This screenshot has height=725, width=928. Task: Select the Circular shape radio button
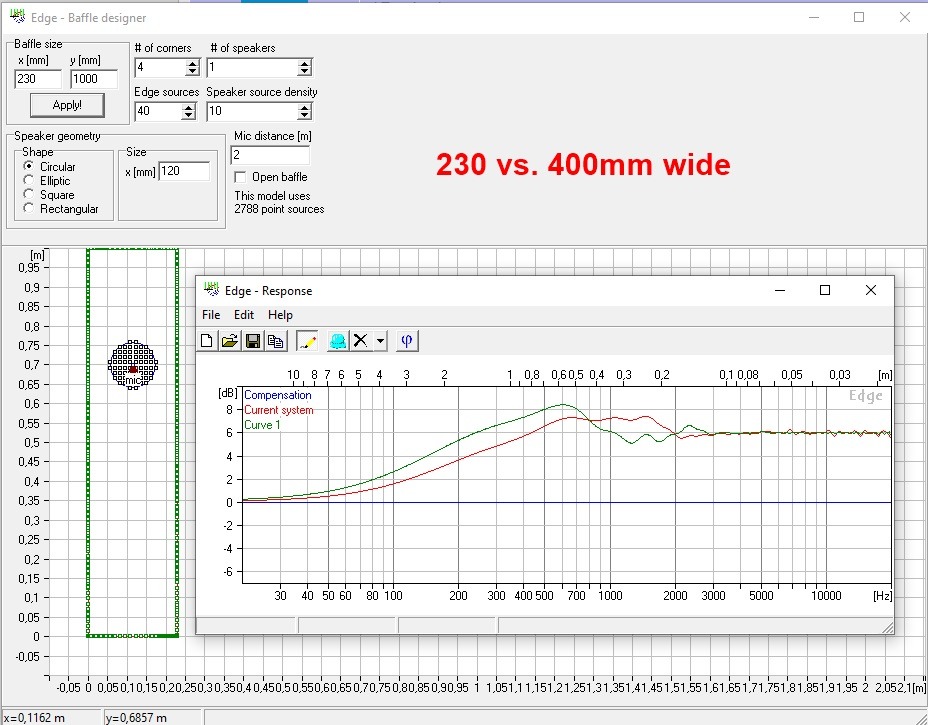28,166
